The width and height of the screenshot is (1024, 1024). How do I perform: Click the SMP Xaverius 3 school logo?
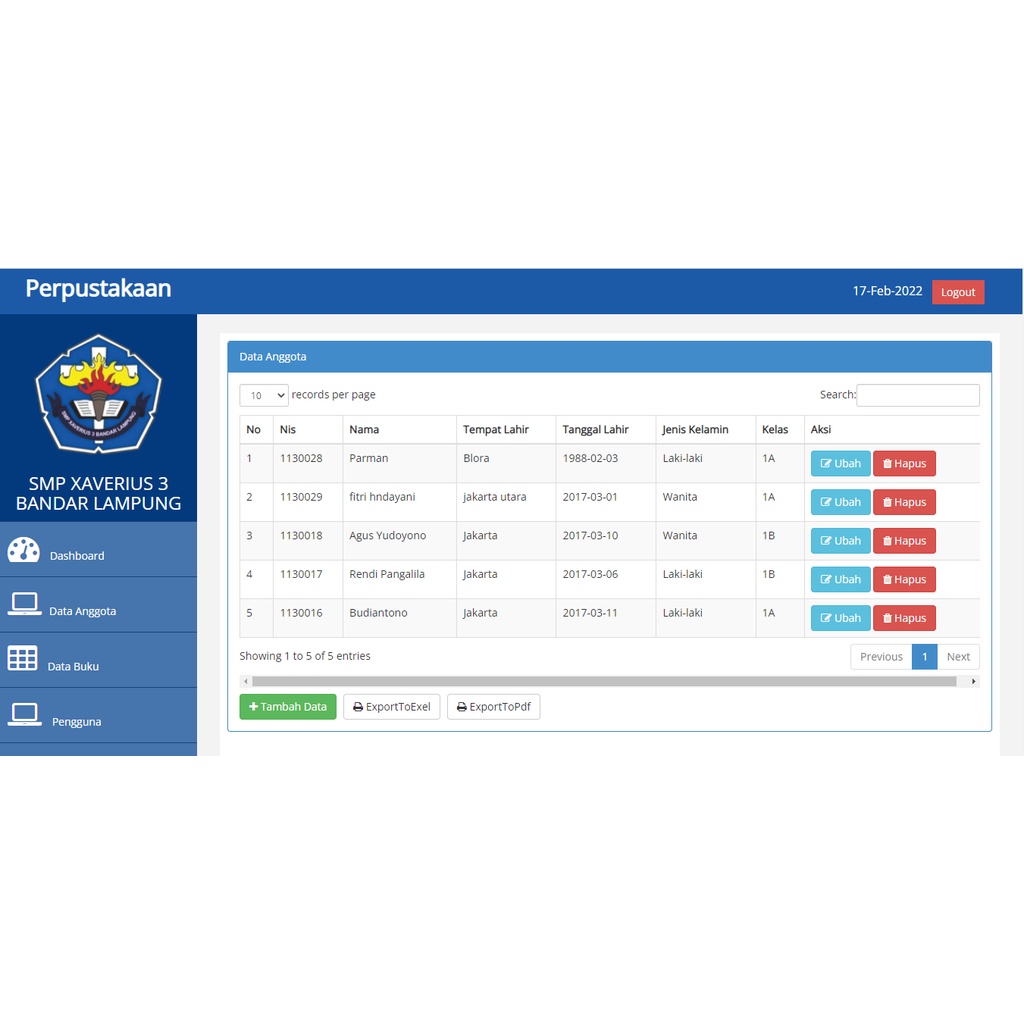(98, 394)
